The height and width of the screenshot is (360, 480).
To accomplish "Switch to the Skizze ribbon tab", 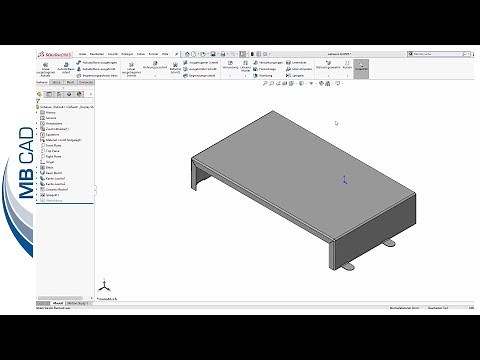I will coord(56,82).
